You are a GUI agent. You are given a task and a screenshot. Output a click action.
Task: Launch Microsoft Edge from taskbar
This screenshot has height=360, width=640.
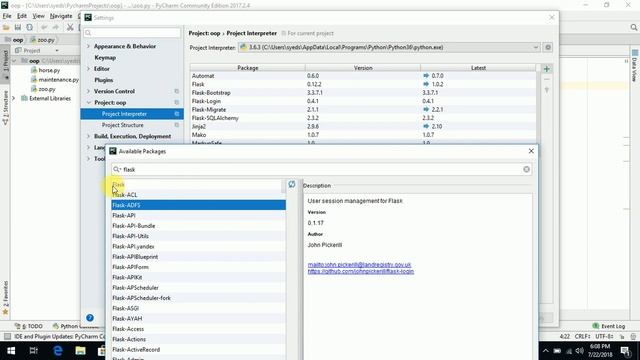[58, 351]
